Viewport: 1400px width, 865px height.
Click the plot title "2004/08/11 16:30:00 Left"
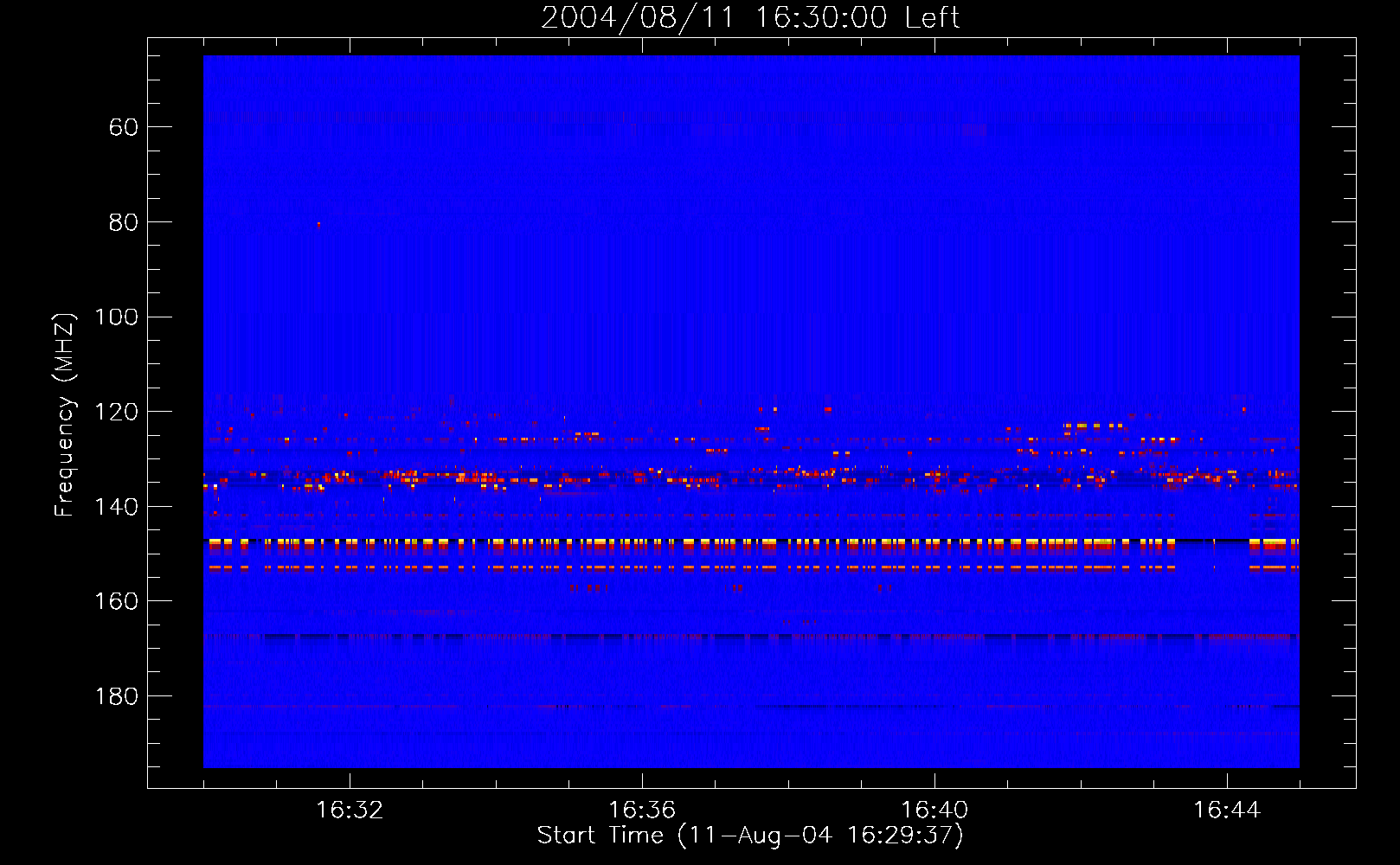750,17
